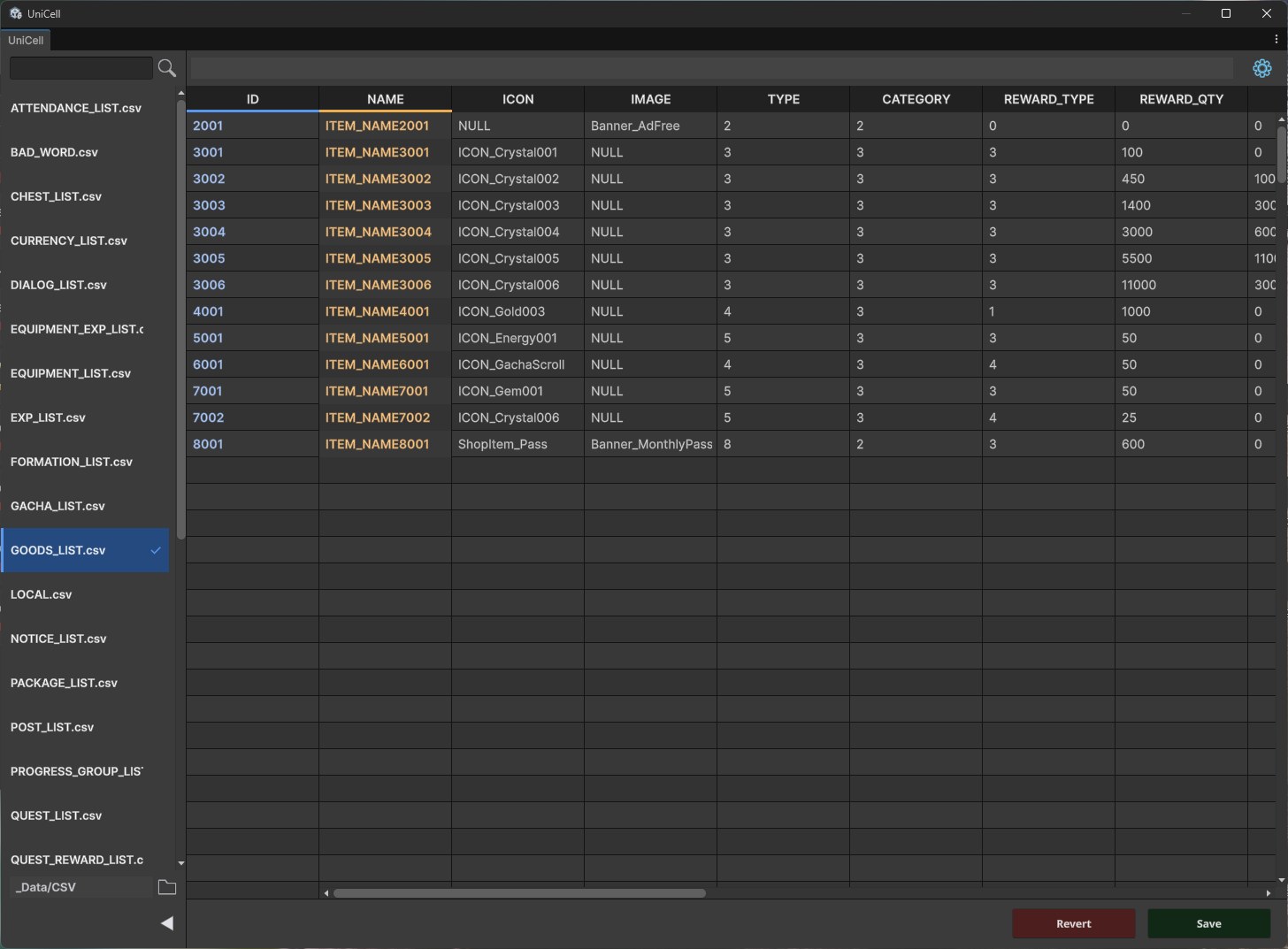Collapse sidebar with left triangle arrow
1288x949 pixels.
[x=166, y=923]
